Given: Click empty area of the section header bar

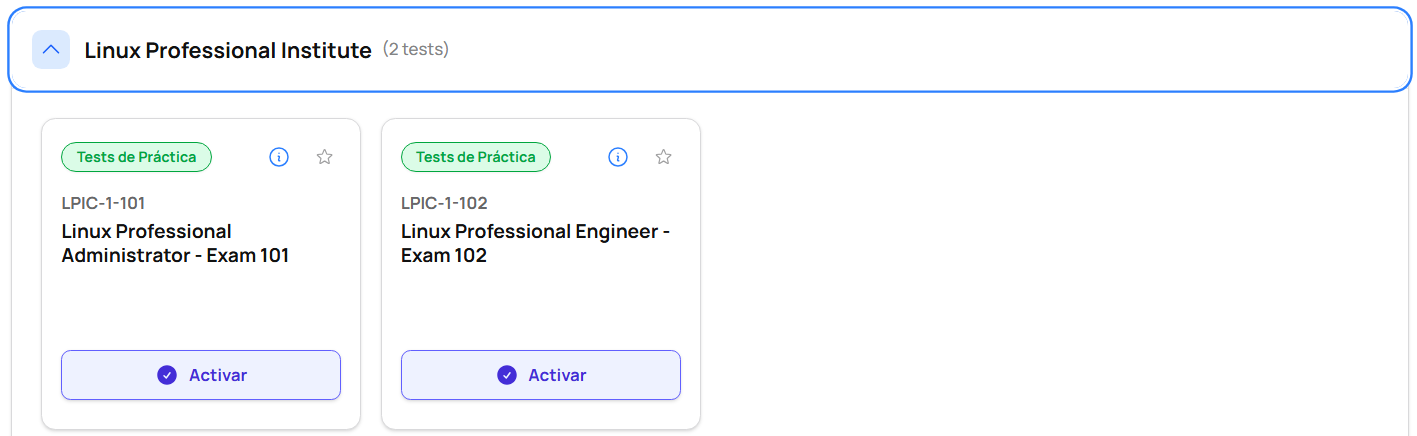Looking at the screenshot, I should click(900, 50).
